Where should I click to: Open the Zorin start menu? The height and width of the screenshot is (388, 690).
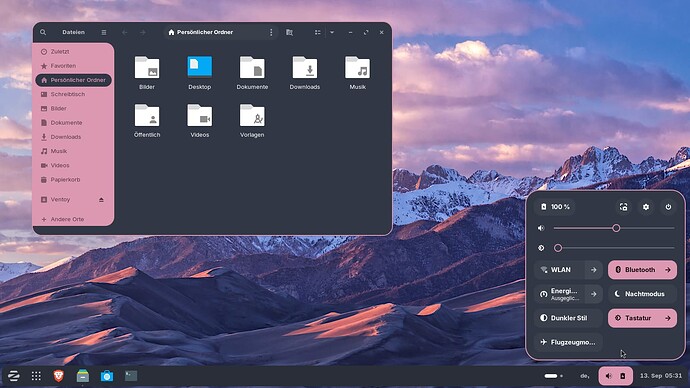[x=14, y=376]
